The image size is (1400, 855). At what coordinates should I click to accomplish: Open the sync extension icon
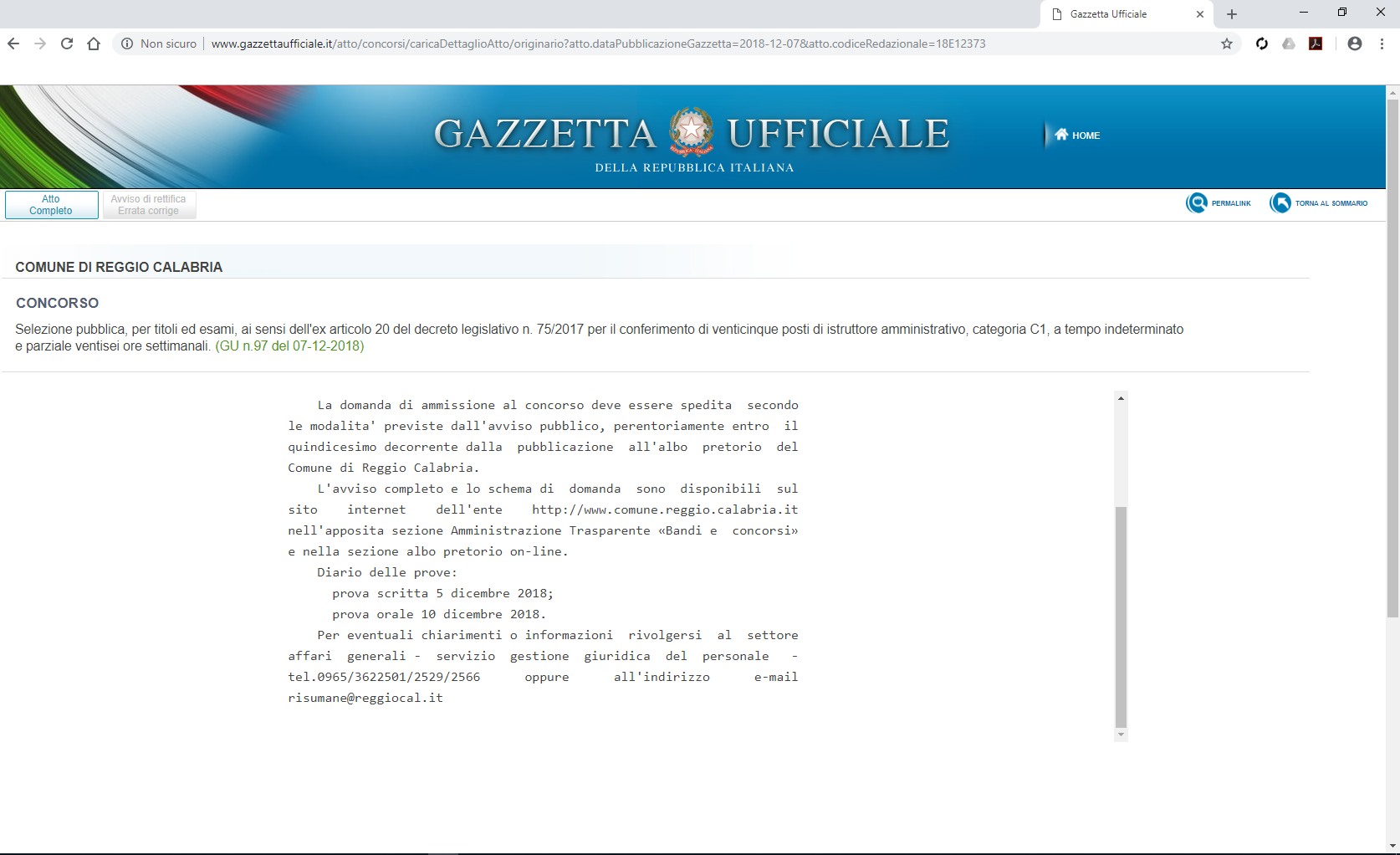coord(1262,44)
